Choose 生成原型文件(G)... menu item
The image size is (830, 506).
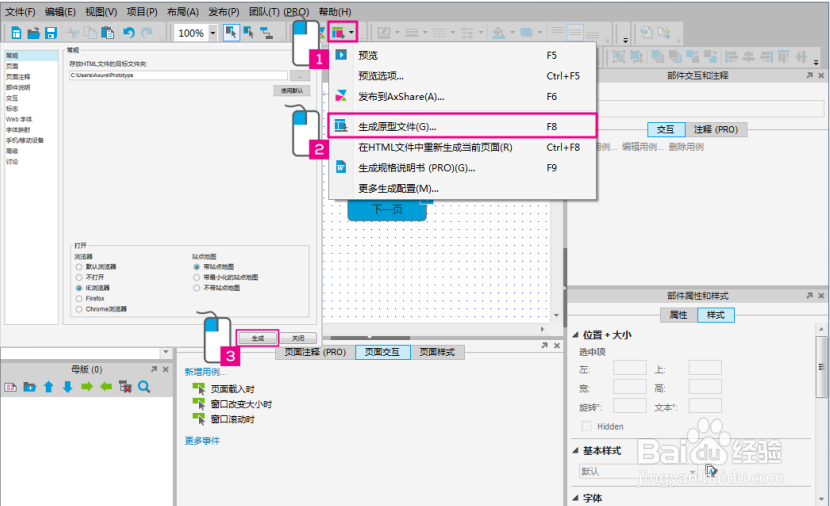tap(462, 126)
